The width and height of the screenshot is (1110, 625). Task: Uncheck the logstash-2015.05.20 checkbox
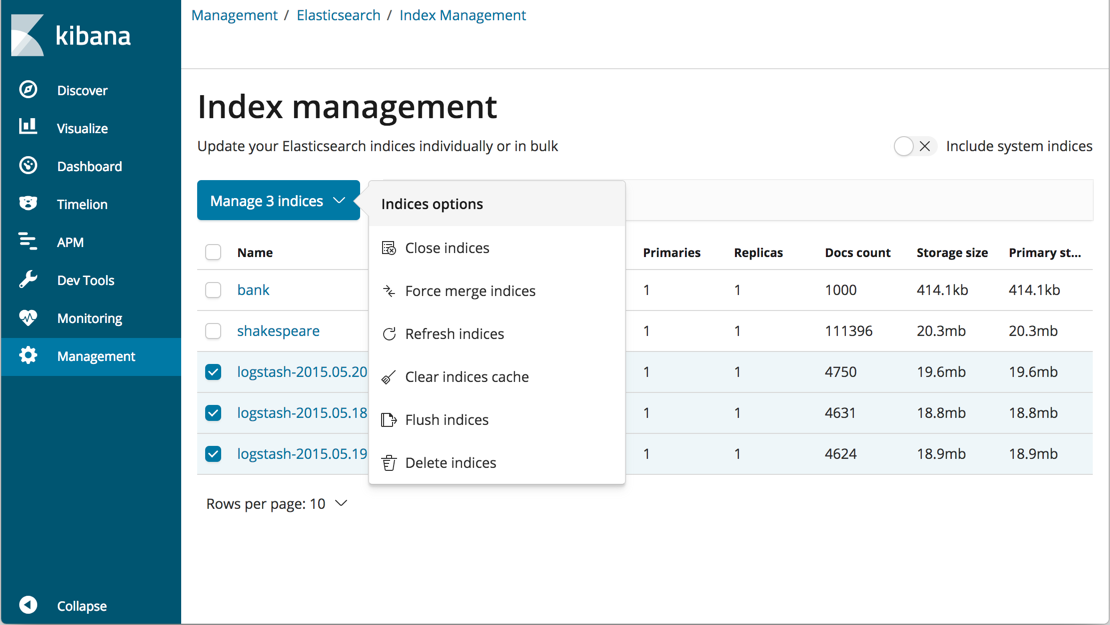click(213, 371)
